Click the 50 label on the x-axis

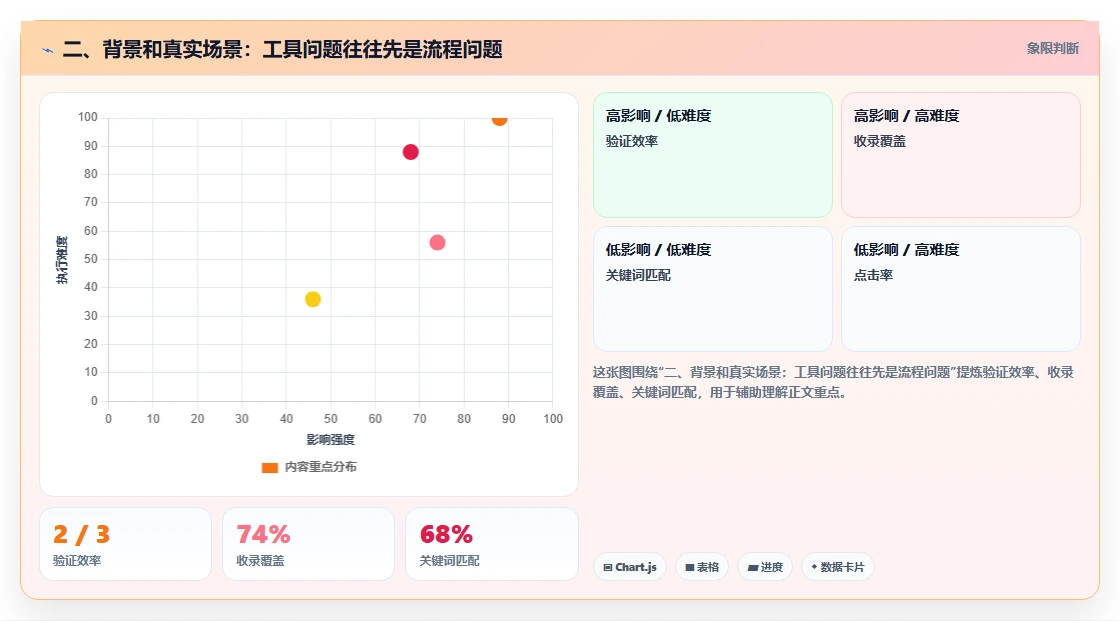click(x=331, y=419)
